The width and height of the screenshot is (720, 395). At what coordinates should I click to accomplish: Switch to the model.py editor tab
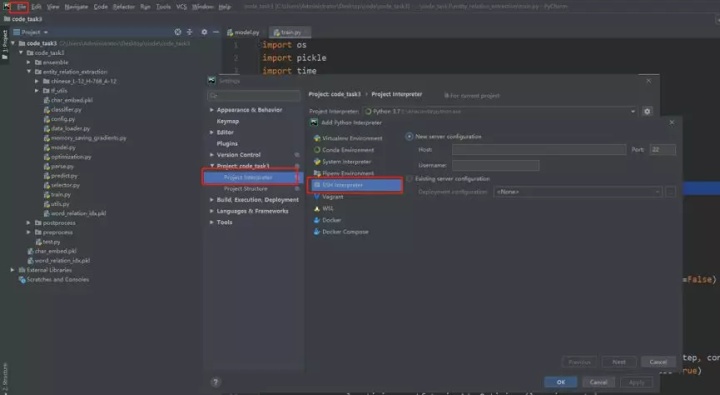243,32
